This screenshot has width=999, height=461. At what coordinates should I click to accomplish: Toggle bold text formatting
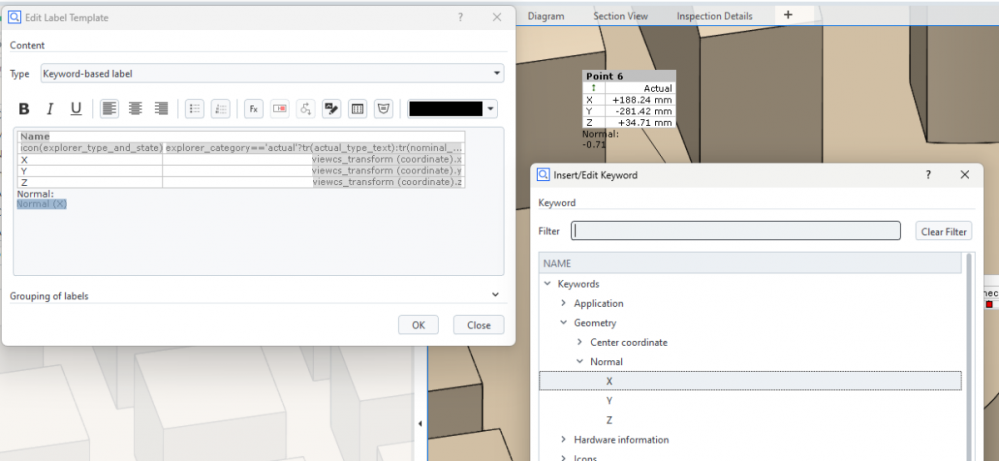(24, 109)
